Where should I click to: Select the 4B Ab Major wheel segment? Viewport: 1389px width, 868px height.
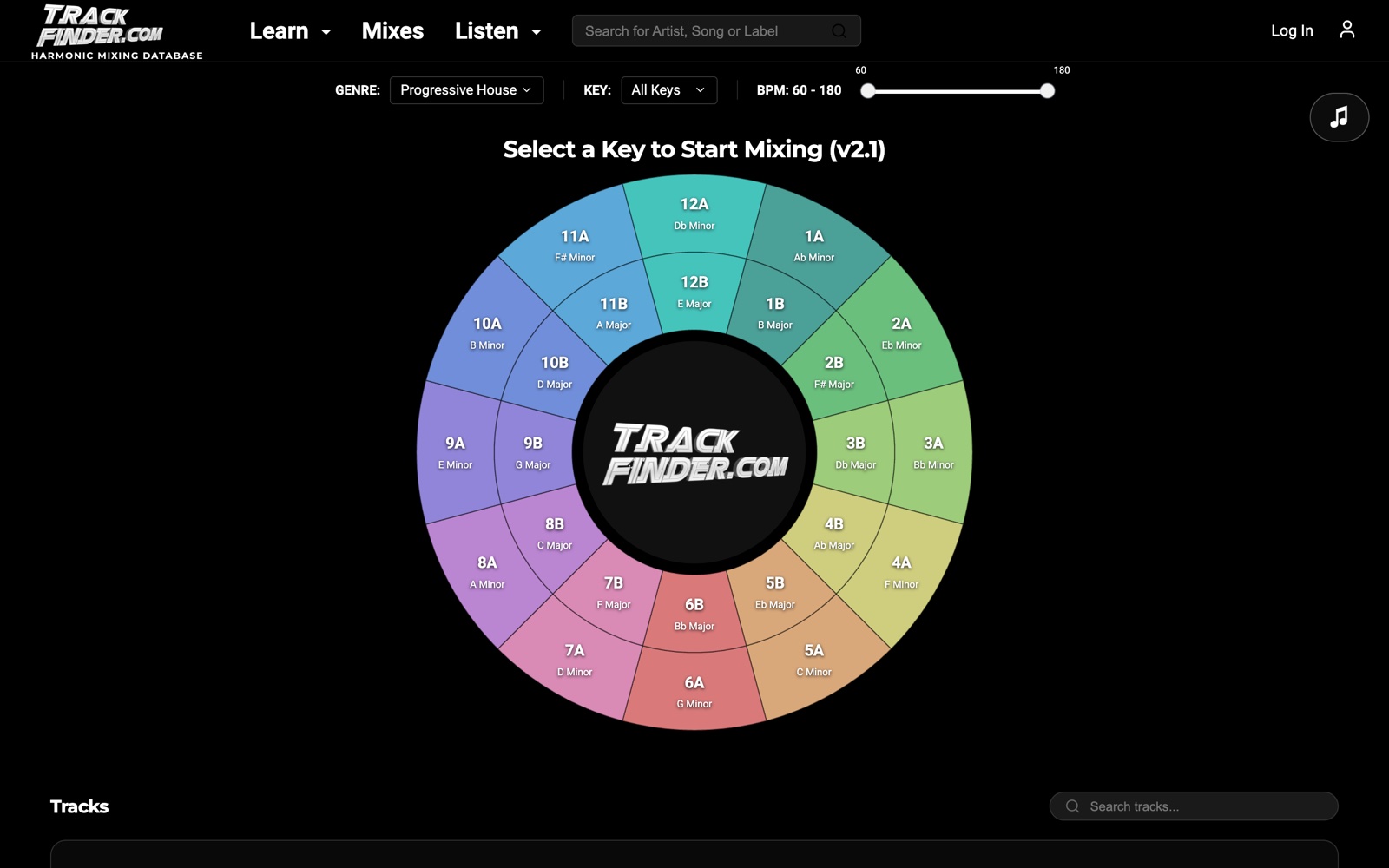[834, 533]
